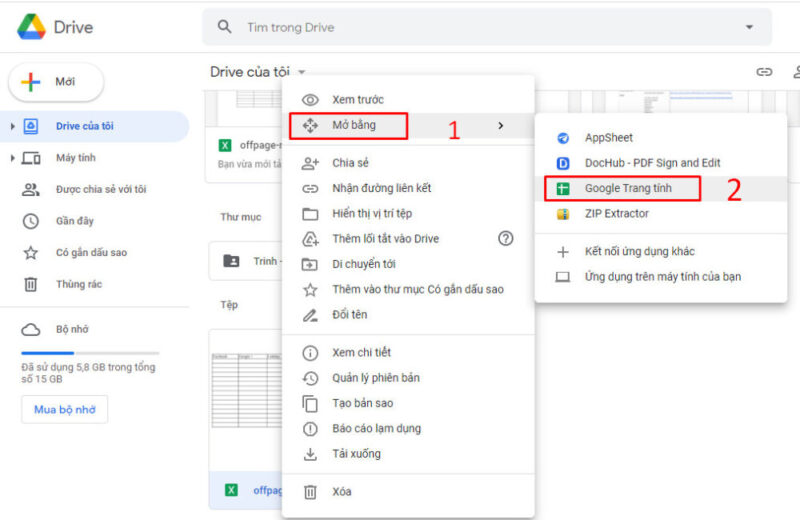Image resolution: width=800 pixels, height=520 pixels.
Task: Click the star icon in sidebar
Action: coord(31,253)
